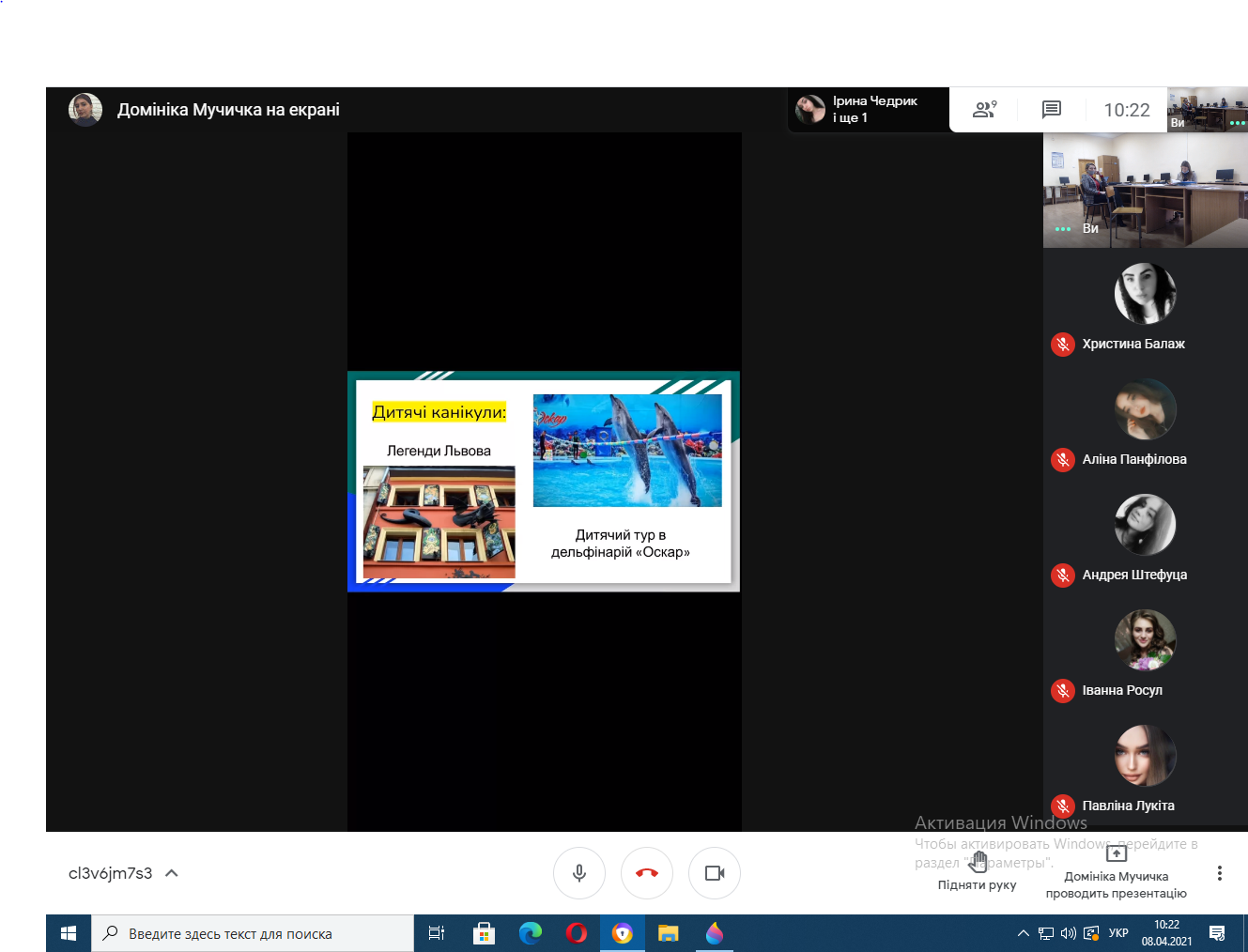This screenshot has height=952, width=1248.
Task: Open the chat messages icon
Action: point(1052,110)
